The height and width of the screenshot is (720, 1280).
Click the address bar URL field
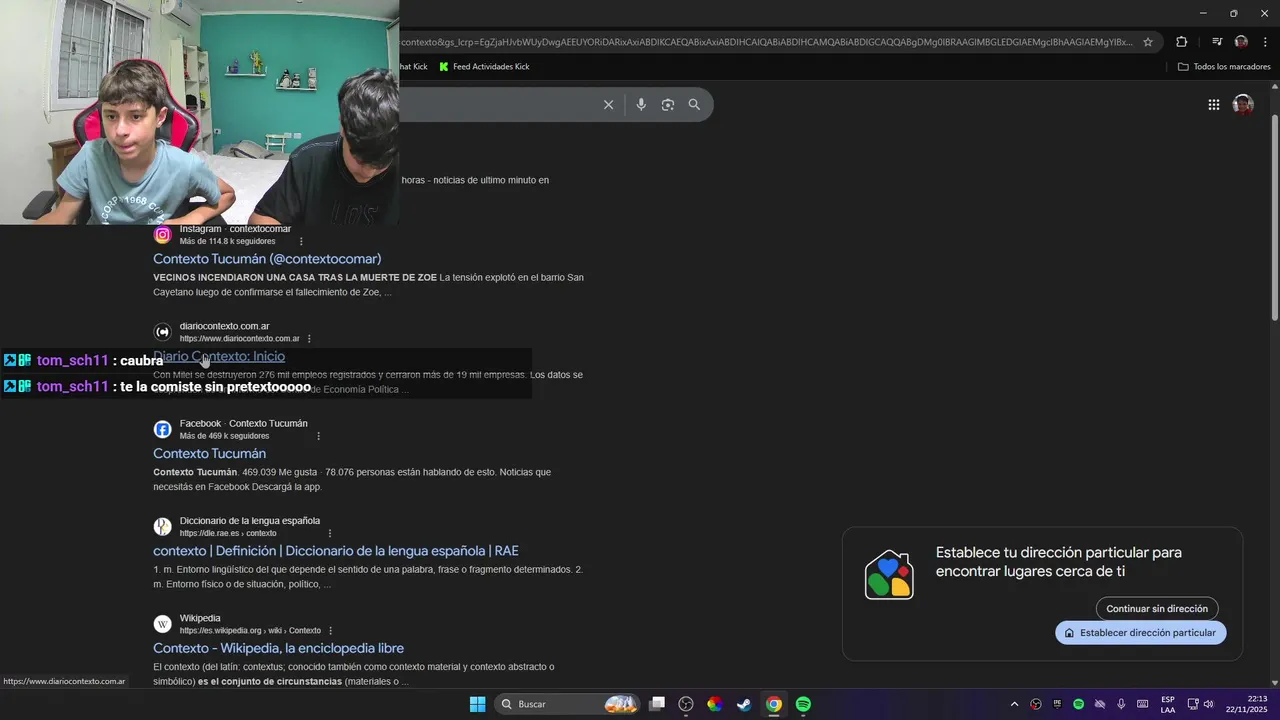(765, 42)
